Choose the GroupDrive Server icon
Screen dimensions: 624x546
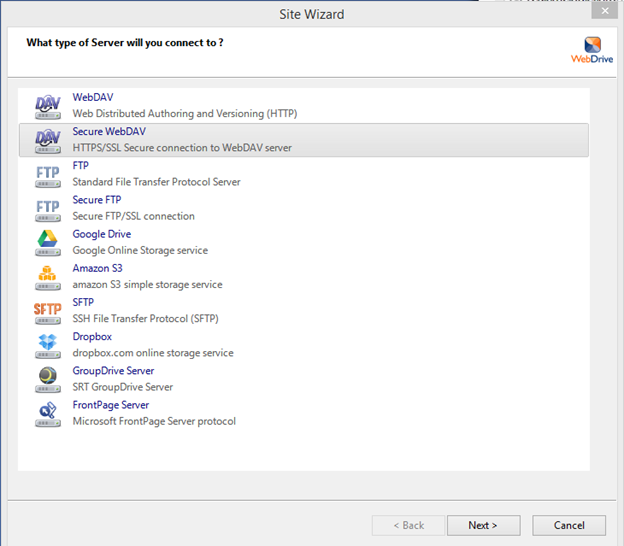(x=47, y=379)
